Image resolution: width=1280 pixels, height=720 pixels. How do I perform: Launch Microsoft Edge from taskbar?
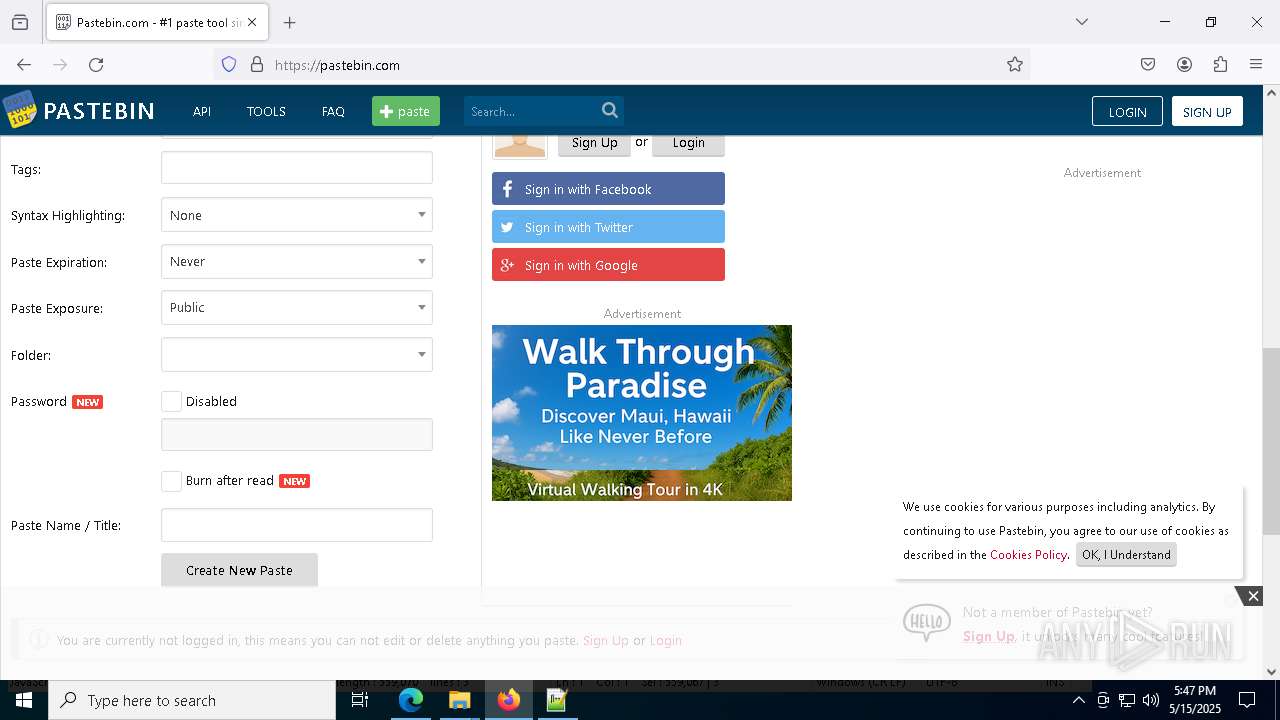(x=411, y=700)
